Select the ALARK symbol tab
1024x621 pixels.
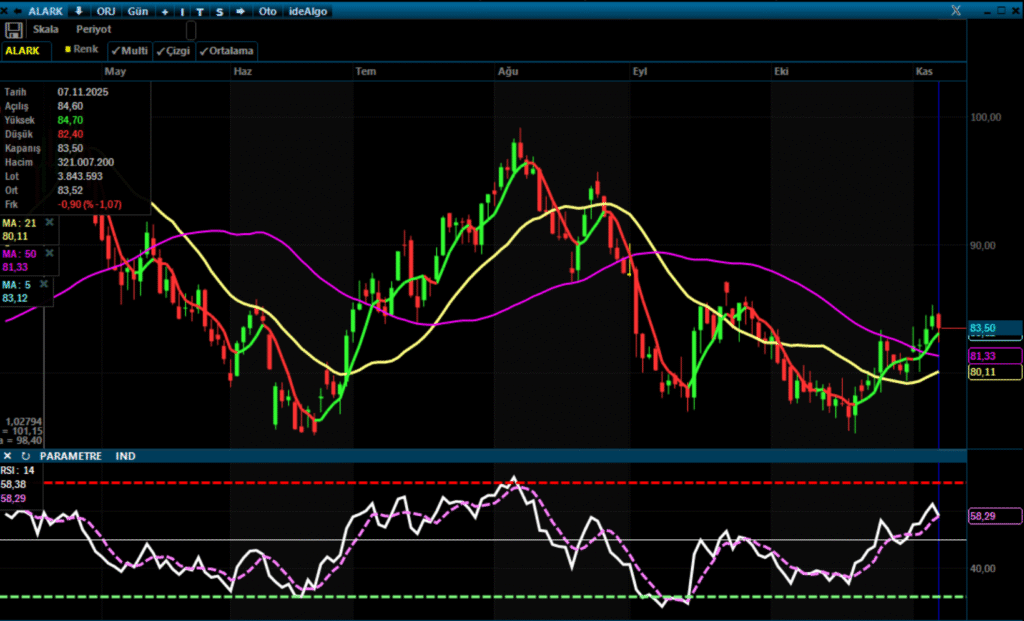(x=21, y=50)
